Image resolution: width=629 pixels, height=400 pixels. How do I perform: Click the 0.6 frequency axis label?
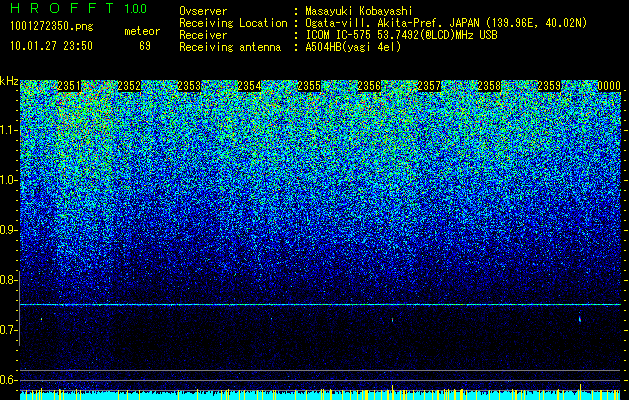click(8, 380)
